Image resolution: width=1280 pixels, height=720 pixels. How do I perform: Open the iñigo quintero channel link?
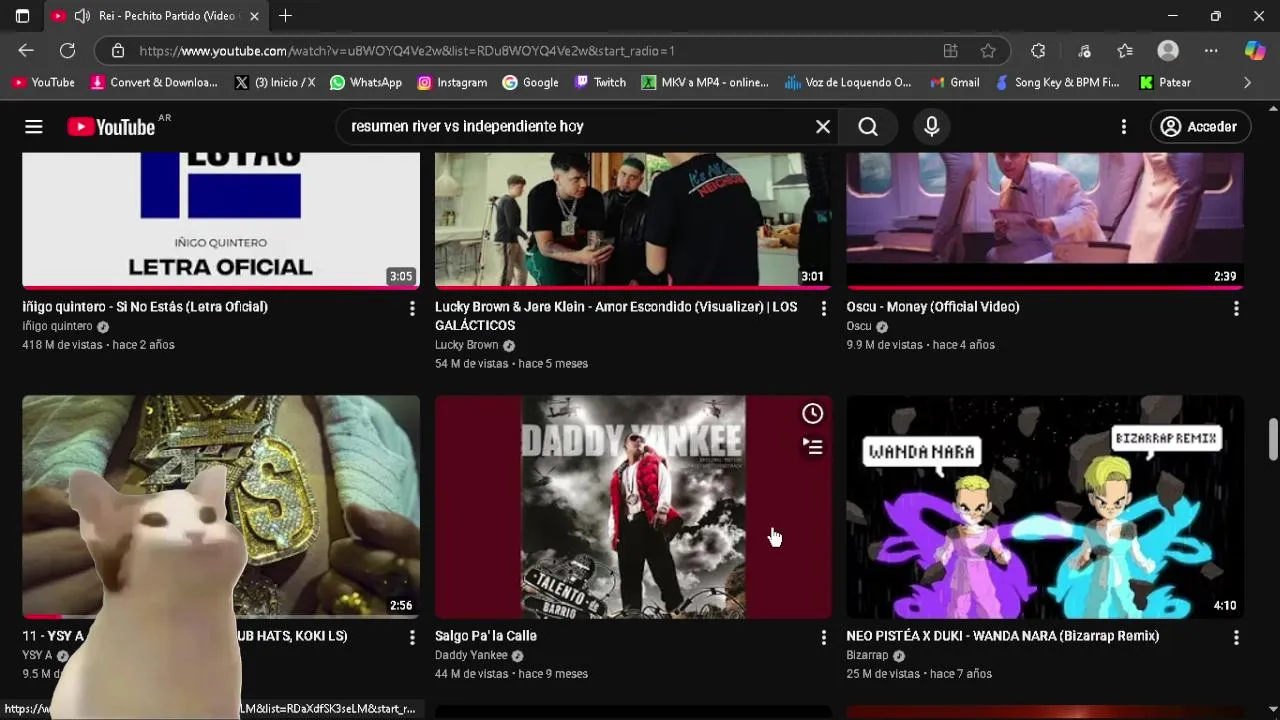tap(57, 326)
